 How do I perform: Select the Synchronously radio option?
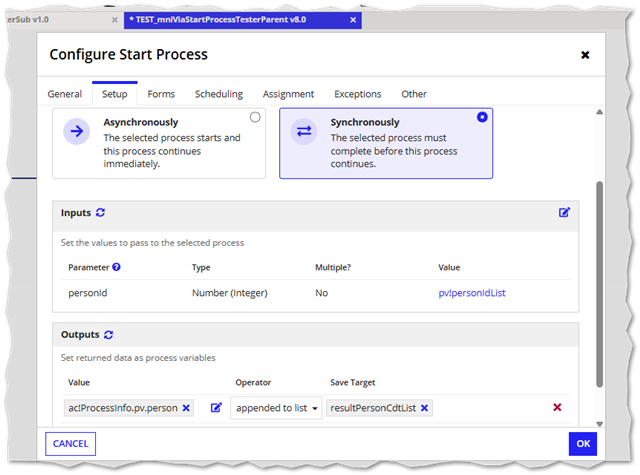click(x=483, y=117)
